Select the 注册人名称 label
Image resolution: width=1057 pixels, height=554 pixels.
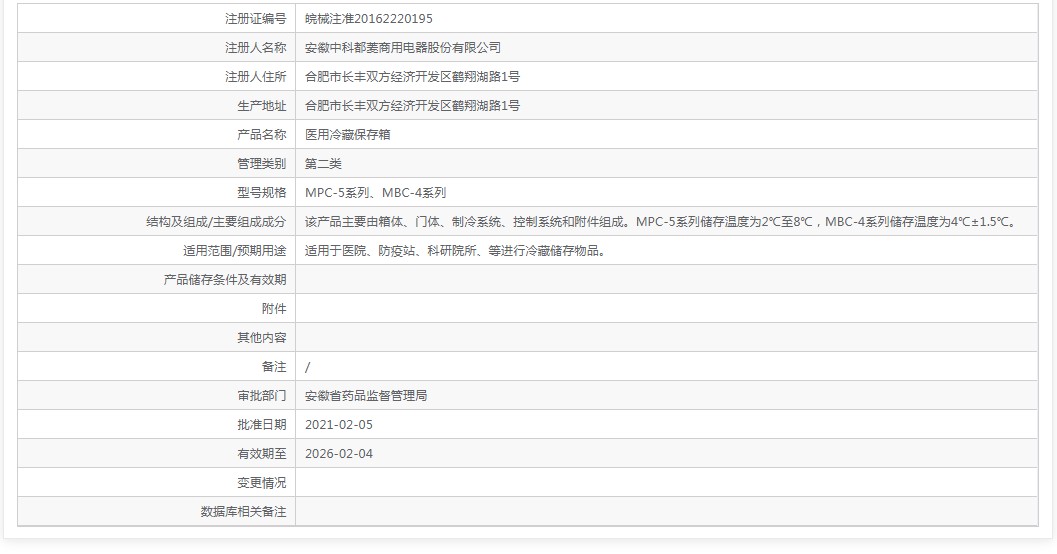(x=255, y=48)
